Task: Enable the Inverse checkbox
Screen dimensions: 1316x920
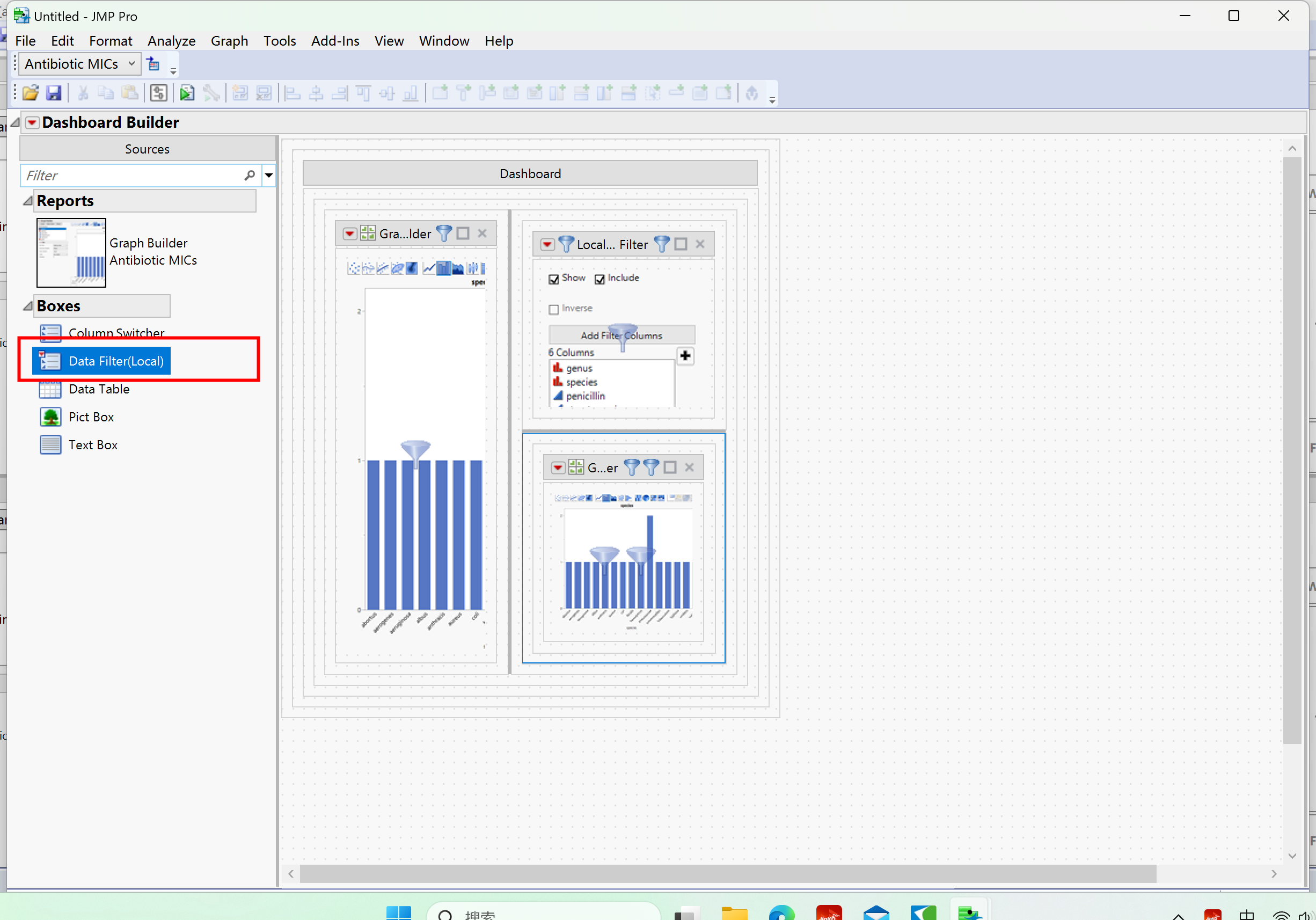Action: (x=554, y=309)
